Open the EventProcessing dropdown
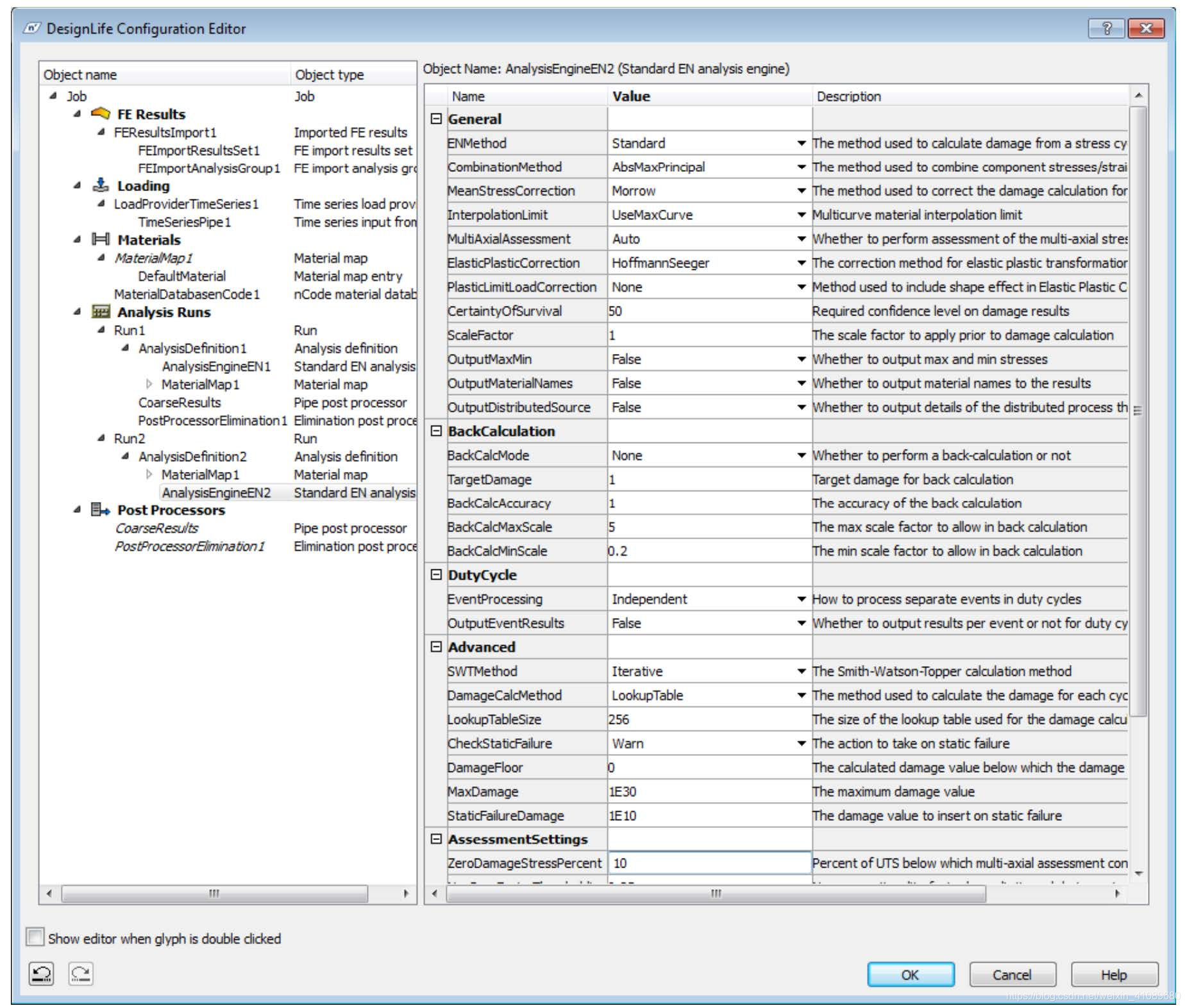The height and width of the screenshot is (1008, 1187). (802, 599)
